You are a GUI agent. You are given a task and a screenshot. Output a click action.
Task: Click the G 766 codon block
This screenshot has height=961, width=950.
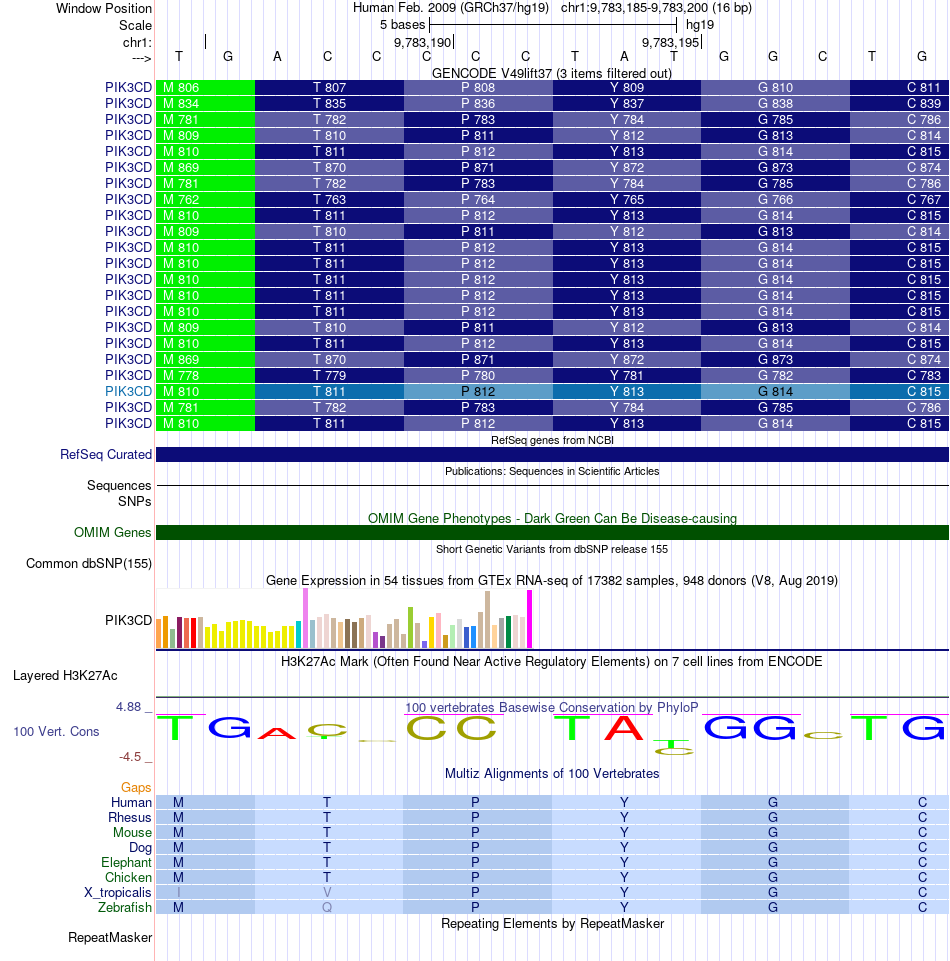775,199
